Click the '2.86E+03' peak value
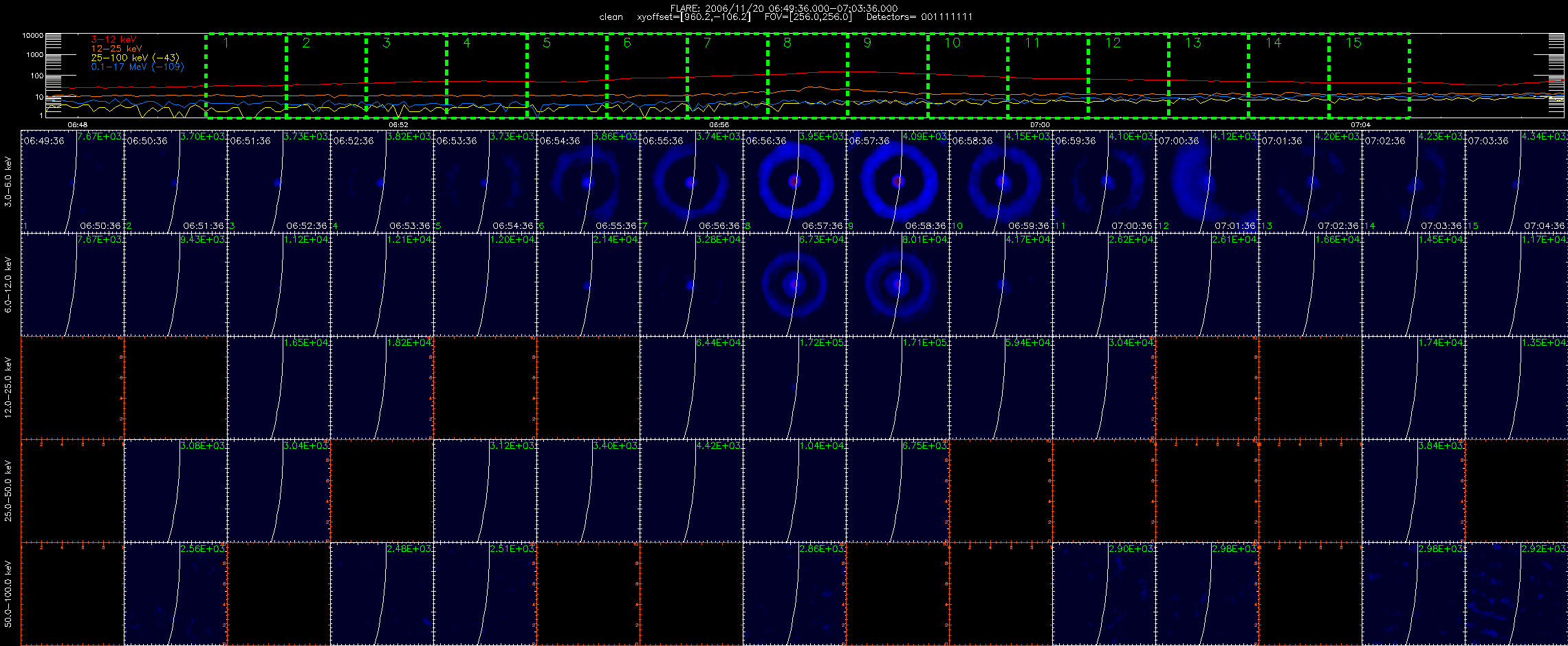 (x=823, y=548)
